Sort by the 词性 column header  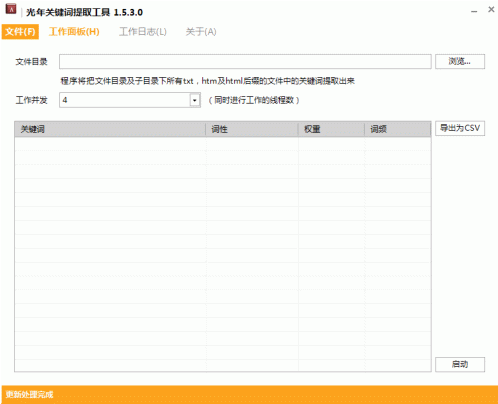(252, 129)
